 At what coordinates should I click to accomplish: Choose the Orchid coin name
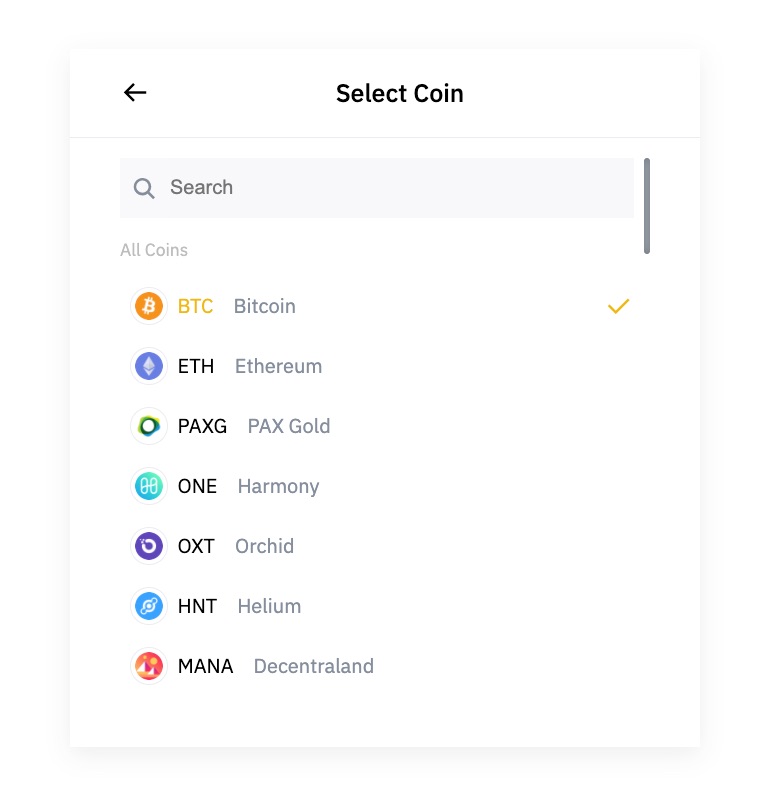(264, 546)
